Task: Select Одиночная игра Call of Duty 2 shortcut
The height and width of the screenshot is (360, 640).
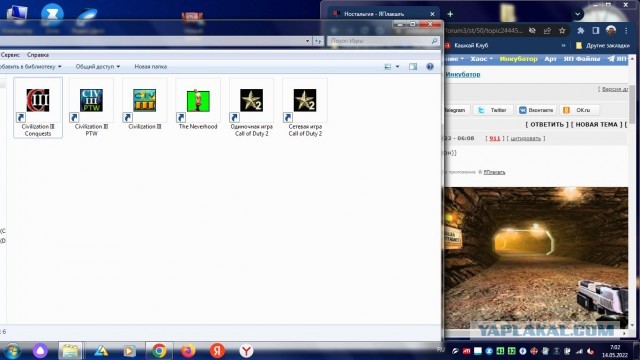Action: (251, 108)
